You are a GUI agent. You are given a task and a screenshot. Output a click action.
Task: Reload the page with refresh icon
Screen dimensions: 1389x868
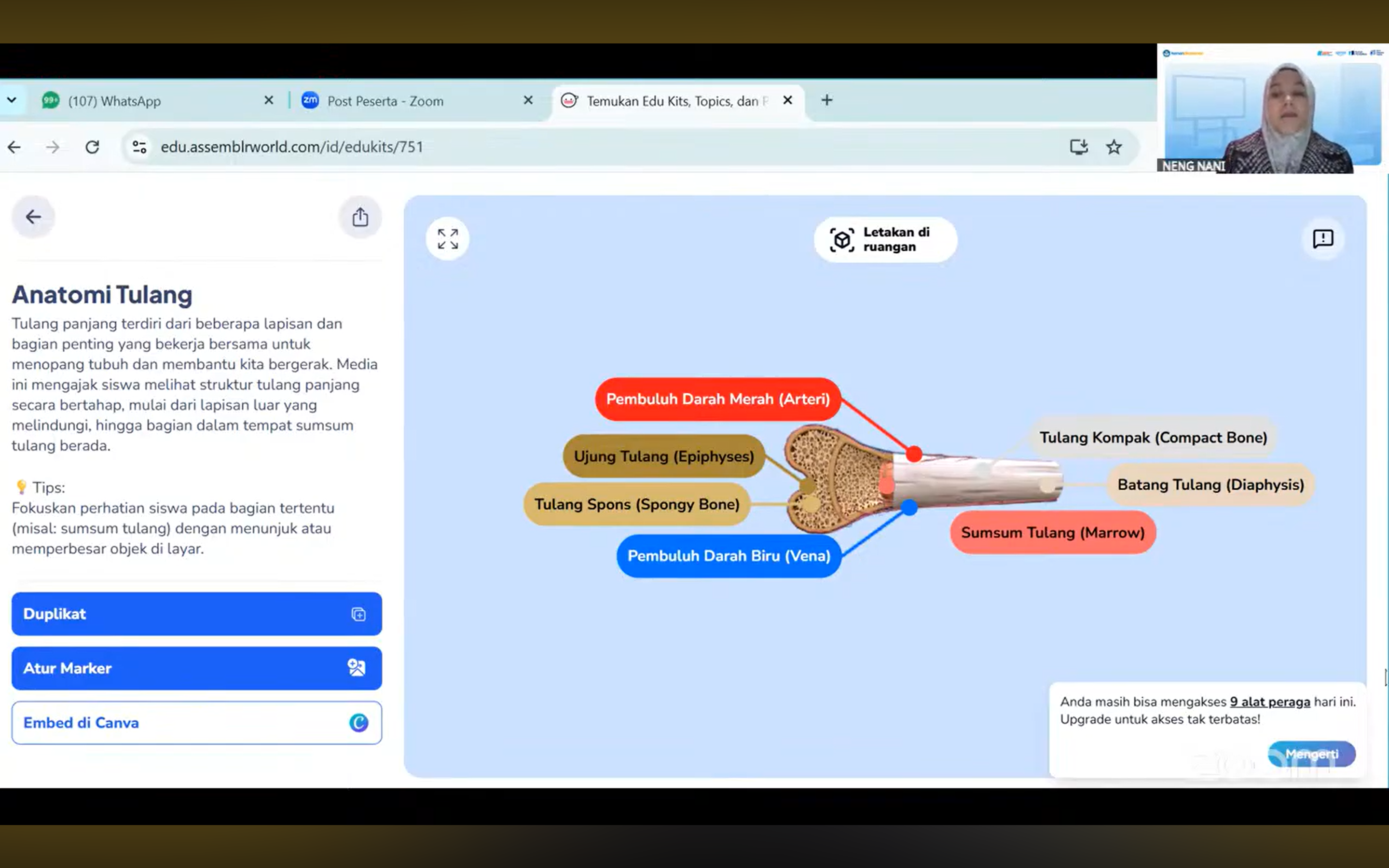coord(93,148)
